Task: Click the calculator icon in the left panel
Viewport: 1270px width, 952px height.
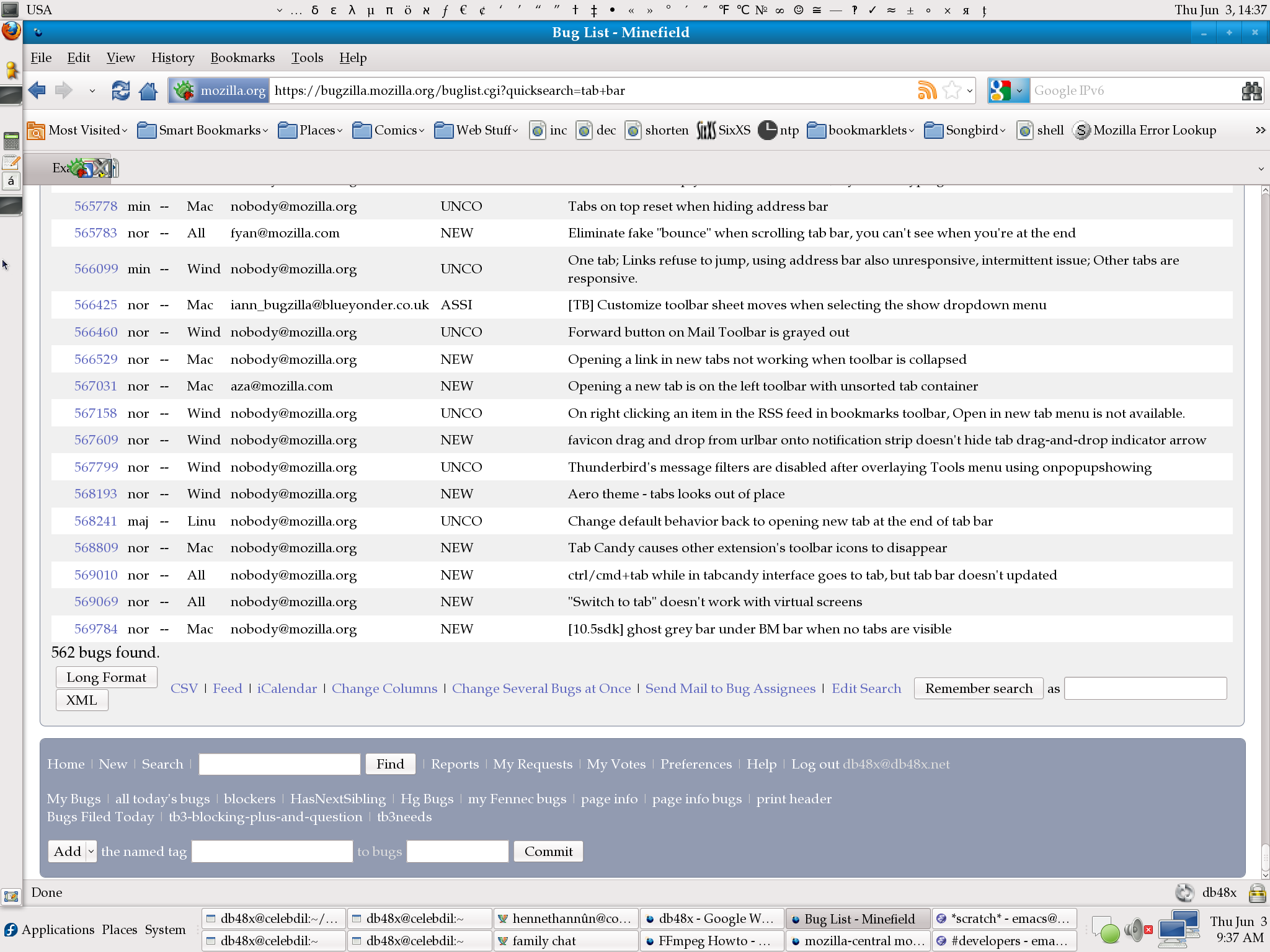Action: pyautogui.click(x=11, y=141)
